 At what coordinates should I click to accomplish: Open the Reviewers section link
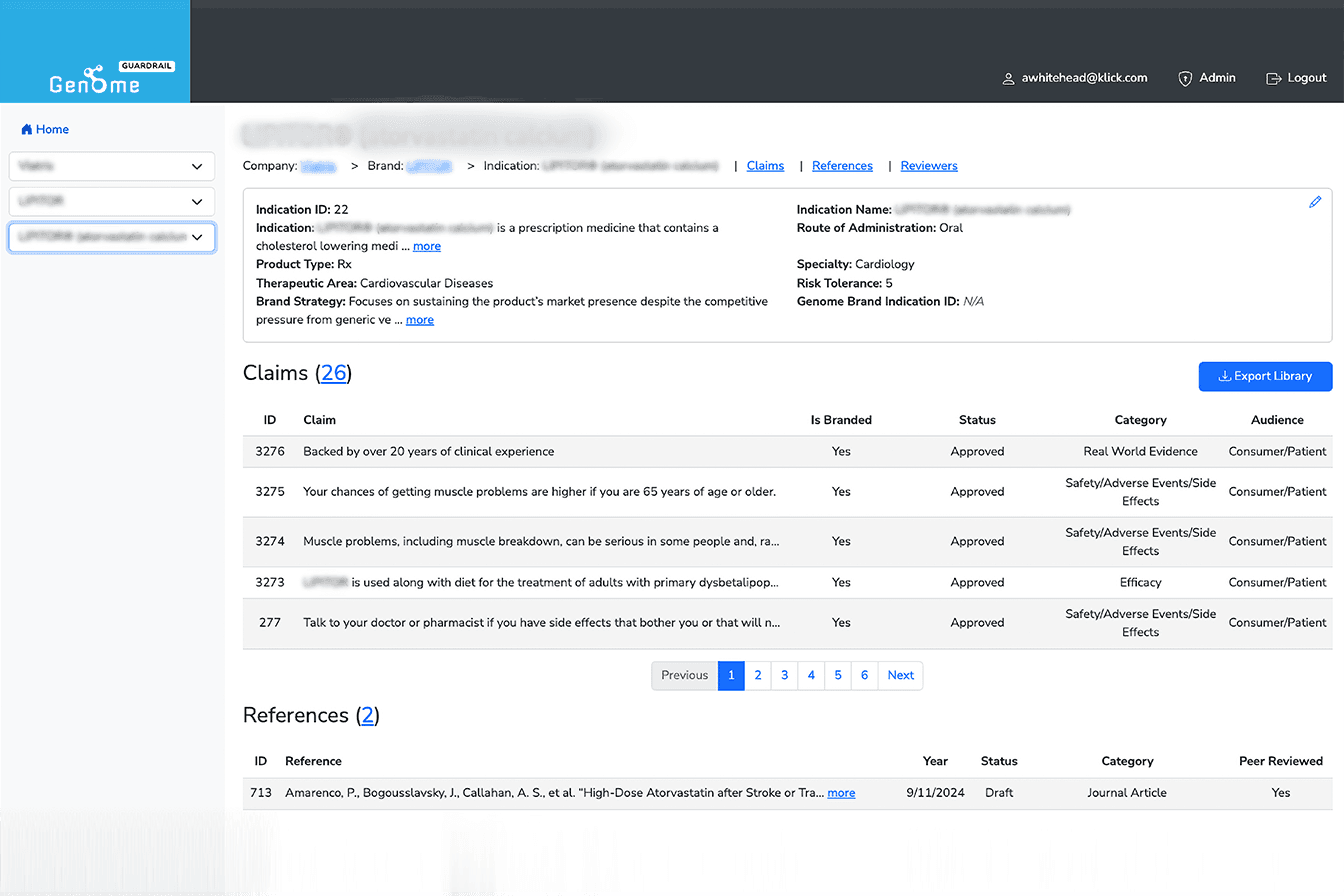coord(928,166)
